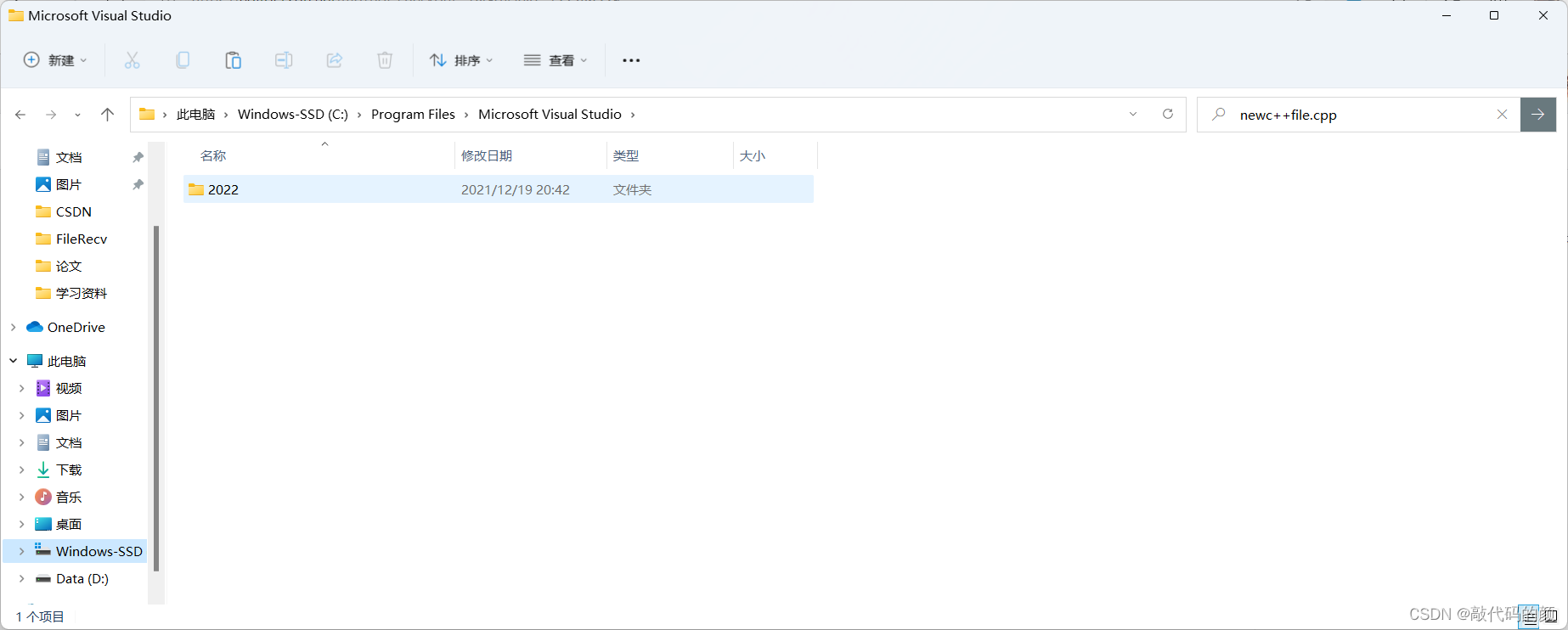Expand the OneDrive tree node
This screenshot has height=630, width=1568.
(13, 327)
